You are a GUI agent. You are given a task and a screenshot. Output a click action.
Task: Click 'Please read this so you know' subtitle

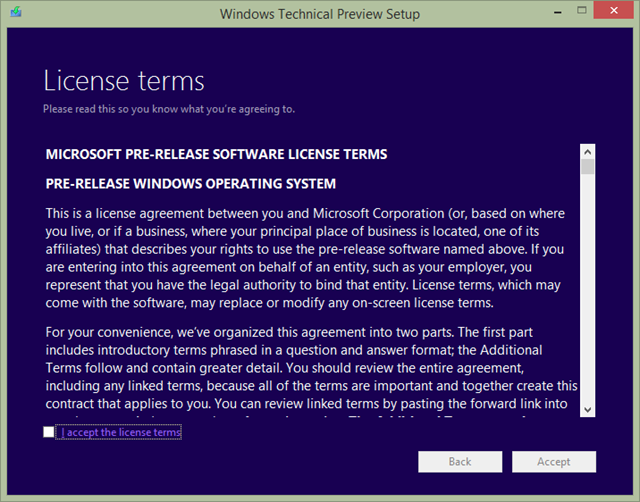click(169, 109)
